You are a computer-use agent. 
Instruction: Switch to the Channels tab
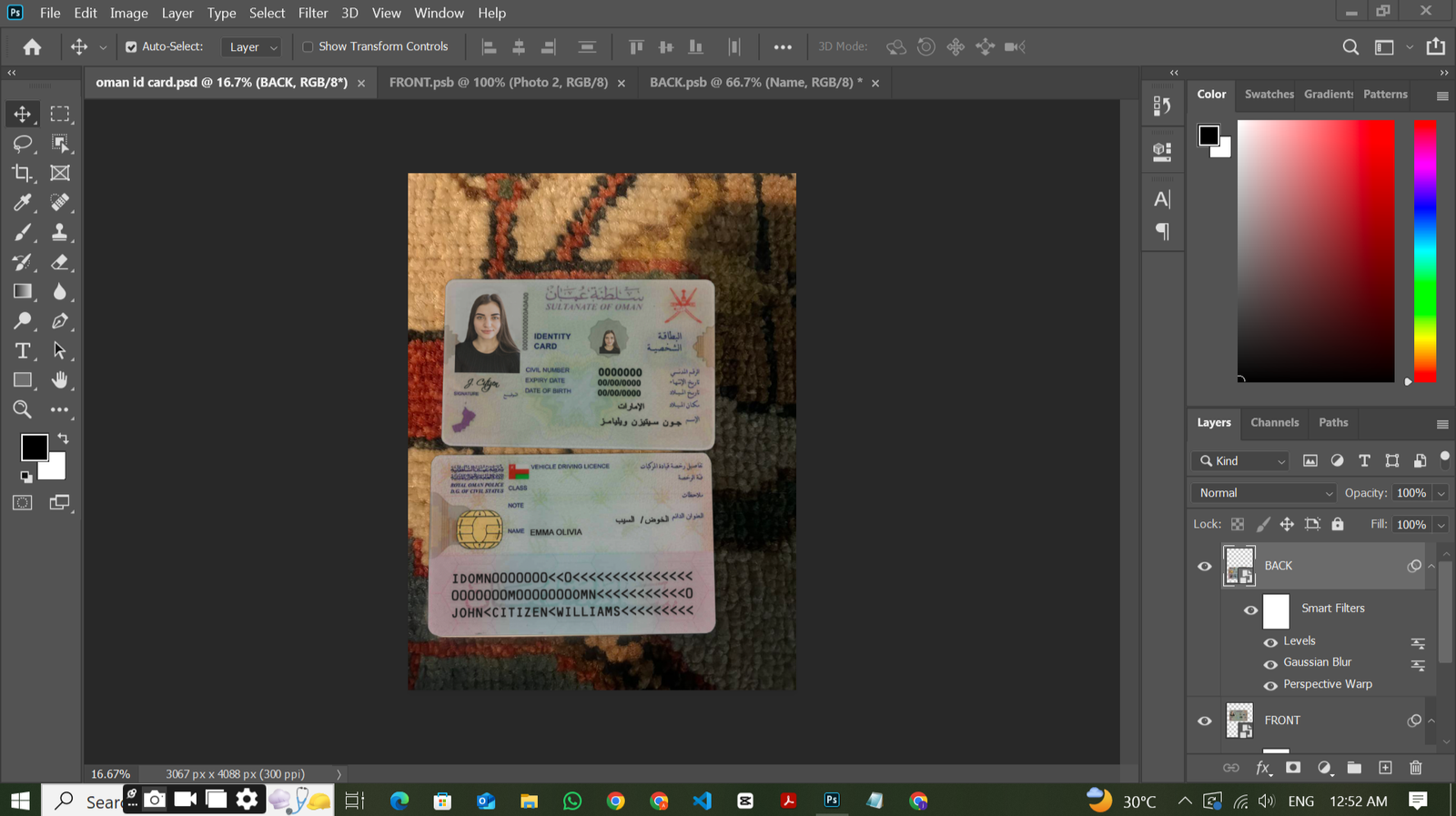click(x=1274, y=422)
